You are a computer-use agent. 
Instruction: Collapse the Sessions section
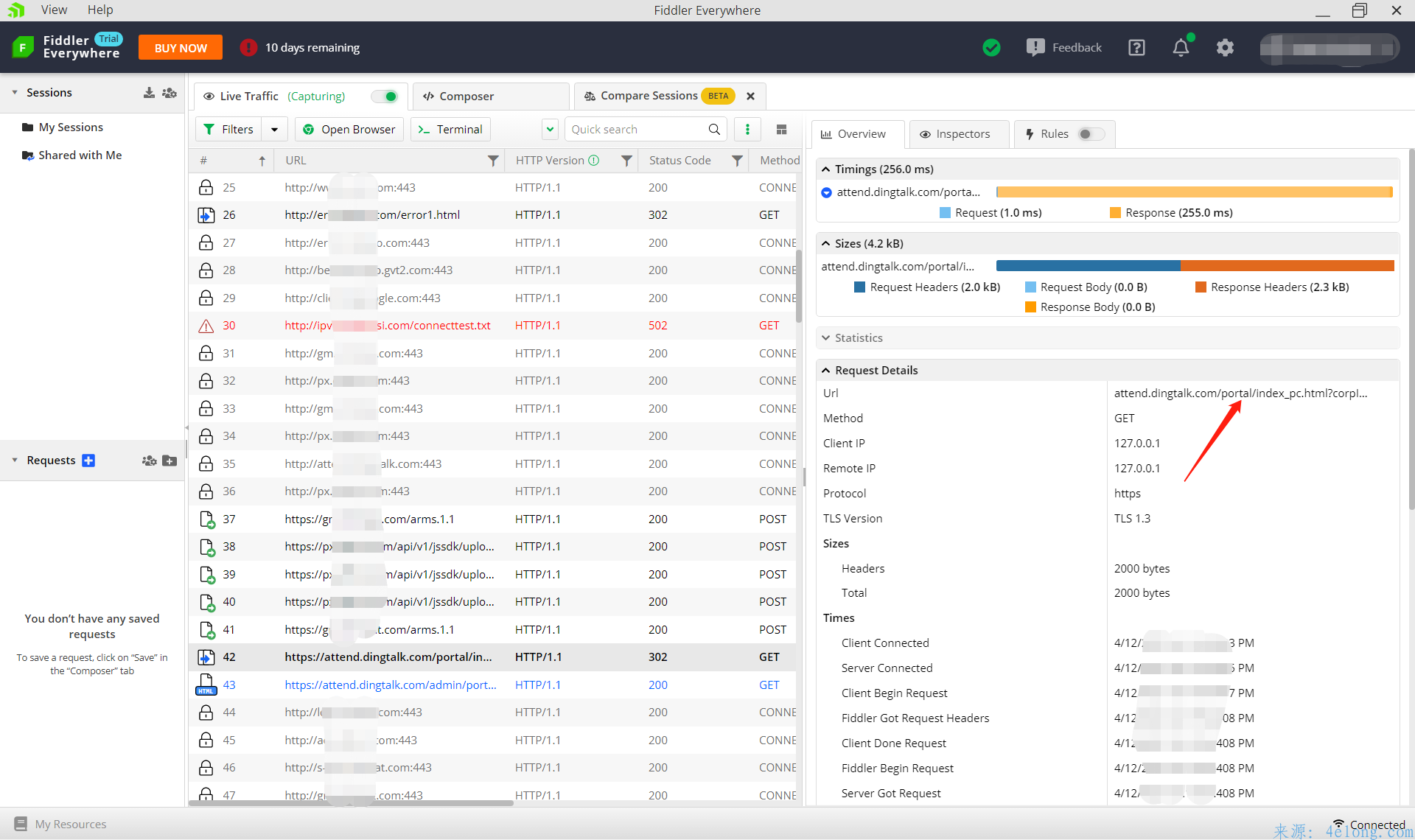pyautogui.click(x=15, y=92)
